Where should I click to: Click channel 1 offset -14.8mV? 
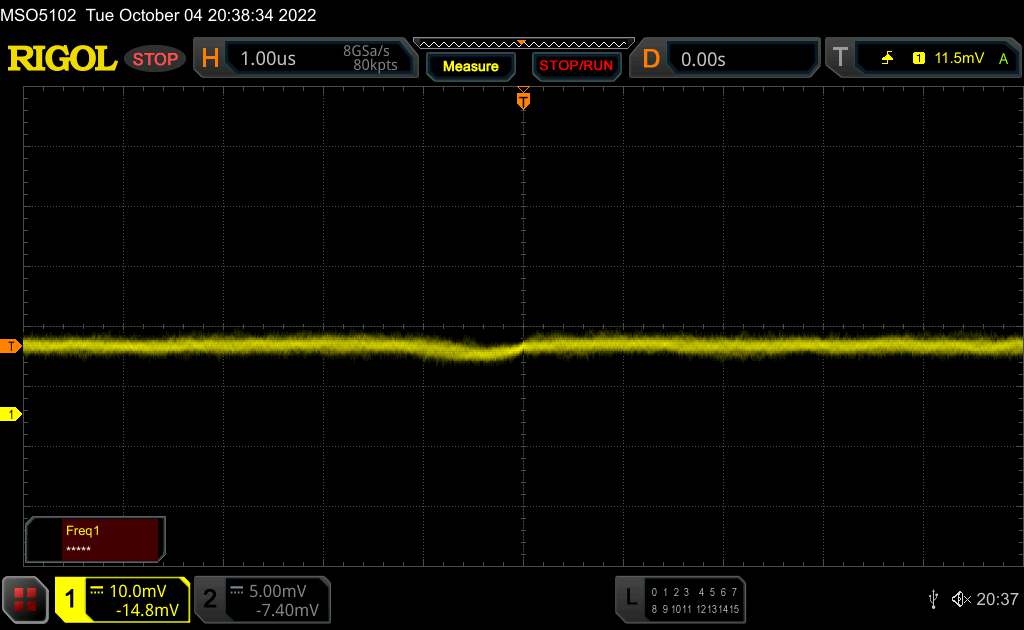click(x=147, y=610)
